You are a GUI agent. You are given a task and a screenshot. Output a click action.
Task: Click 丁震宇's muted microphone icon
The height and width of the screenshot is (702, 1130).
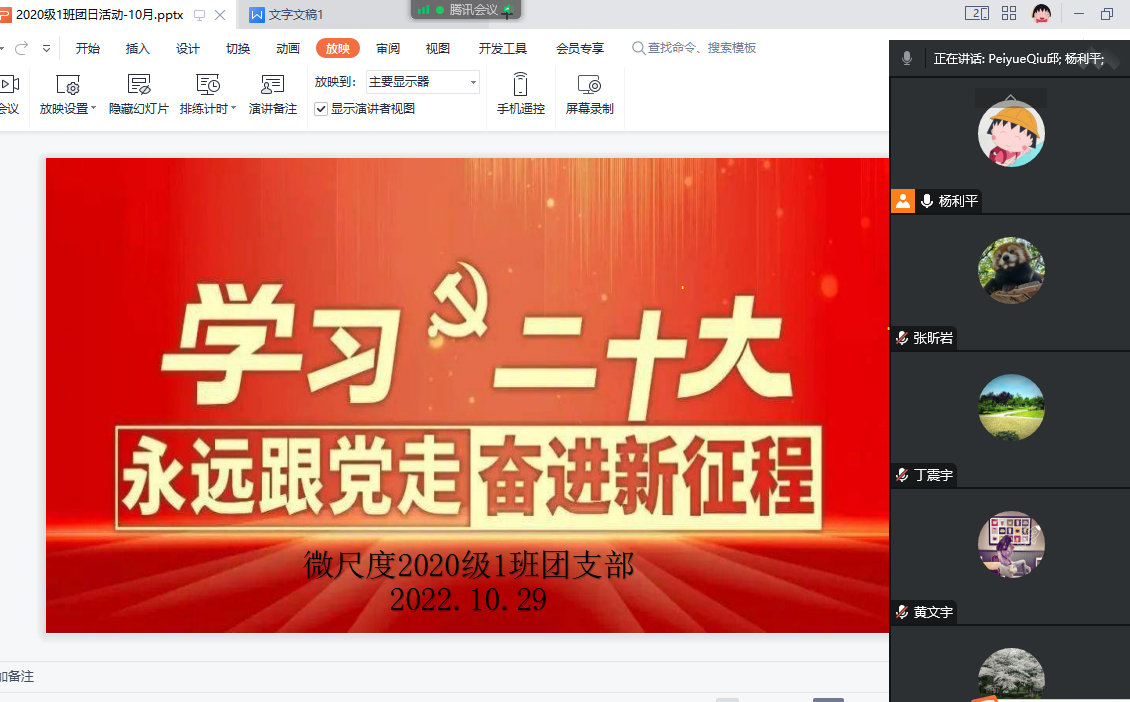click(x=902, y=475)
